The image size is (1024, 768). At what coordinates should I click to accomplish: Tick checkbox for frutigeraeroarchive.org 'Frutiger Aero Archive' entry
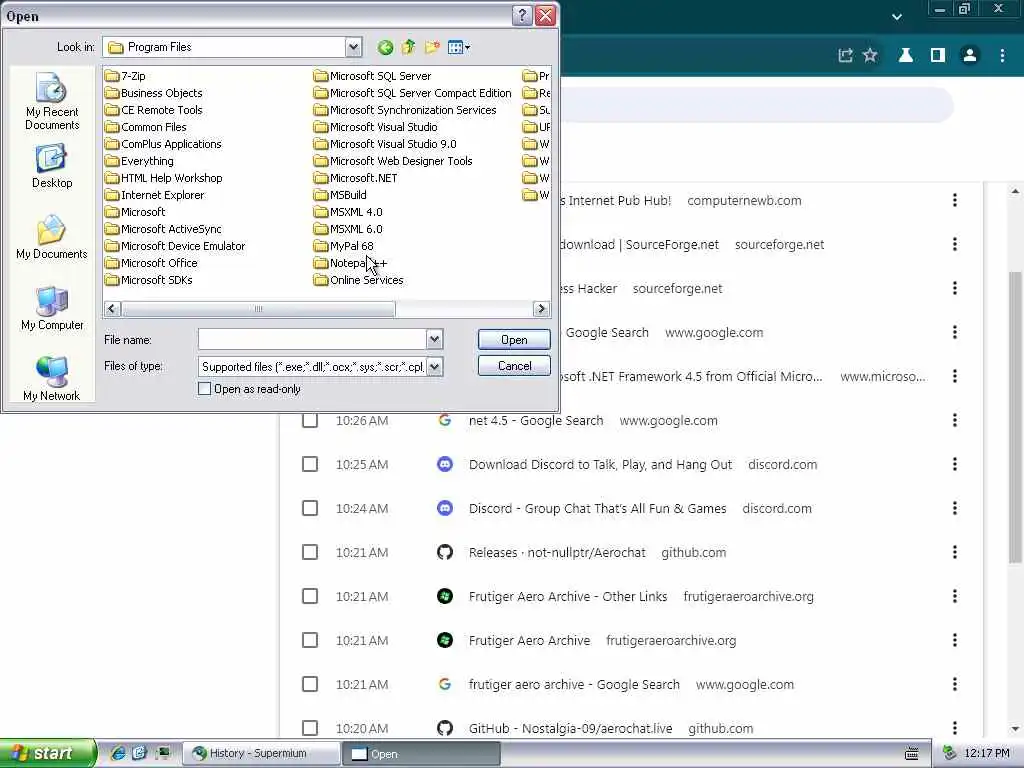click(x=310, y=640)
